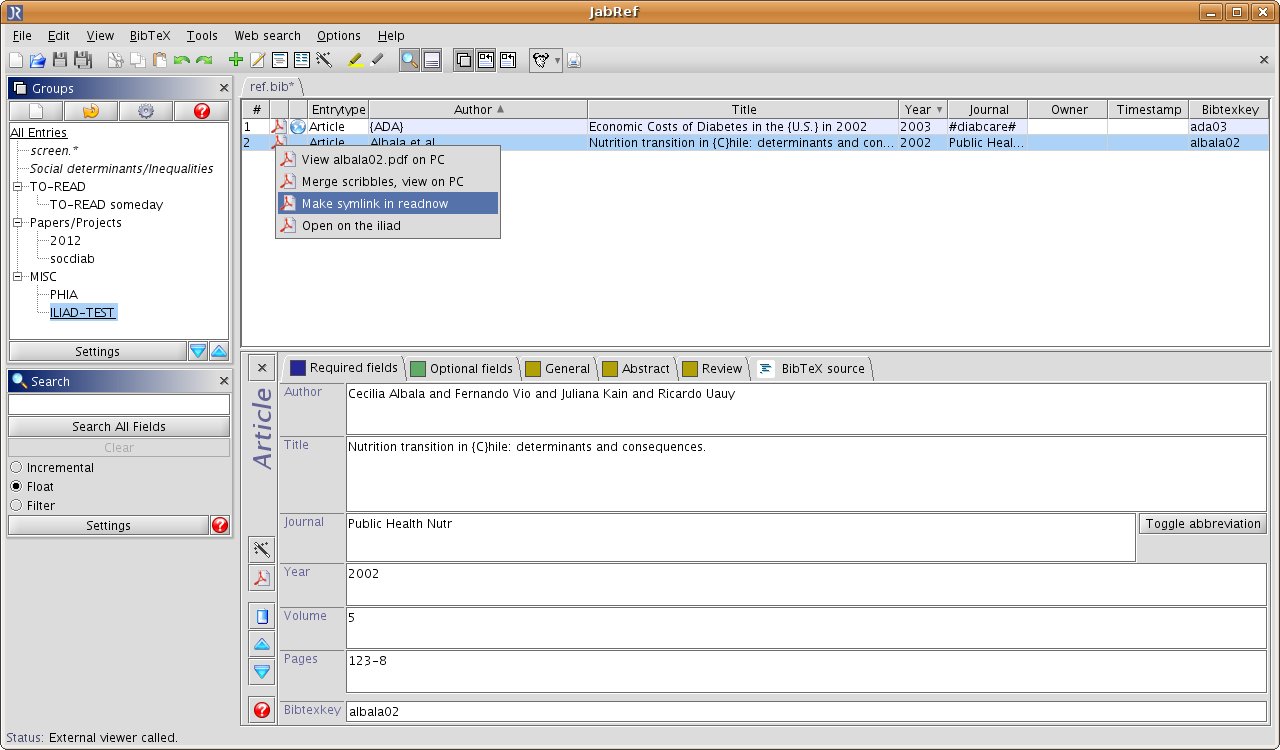Choose View albala02.pdf on PC

pos(387,159)
